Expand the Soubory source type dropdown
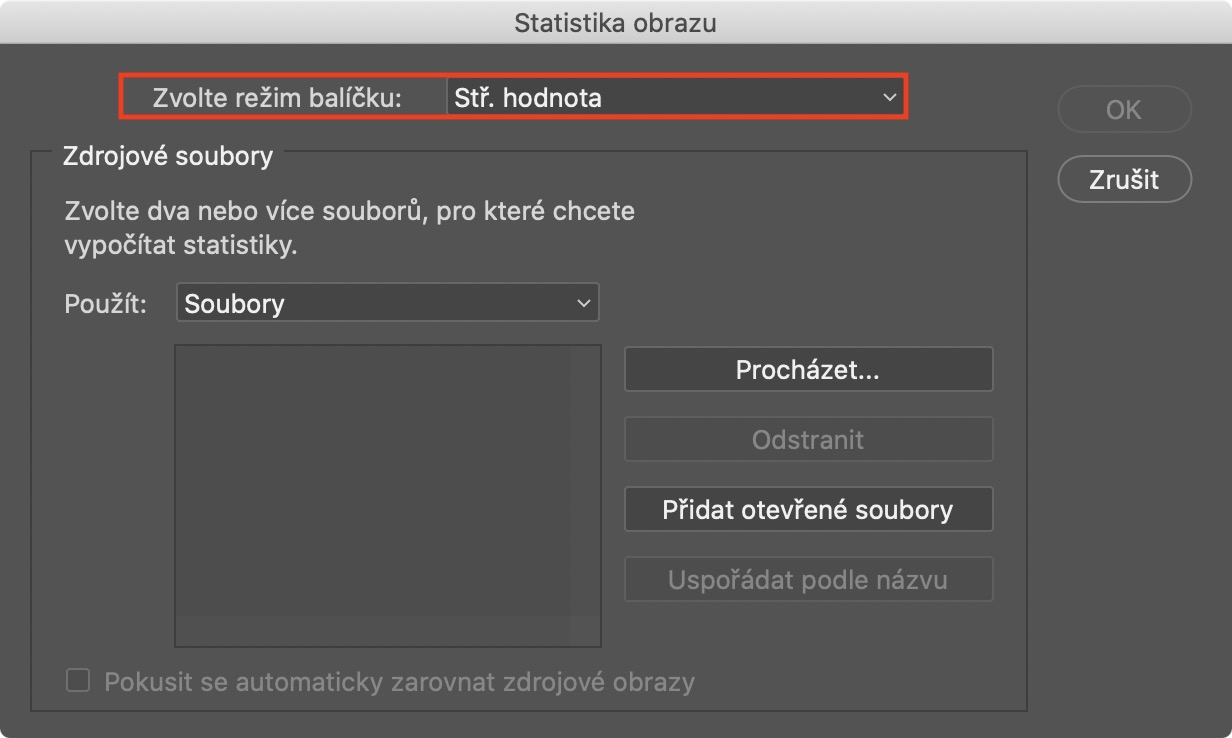Image resolution: width=1232 pixels, height=738 pixels. (x=387, y=304)
